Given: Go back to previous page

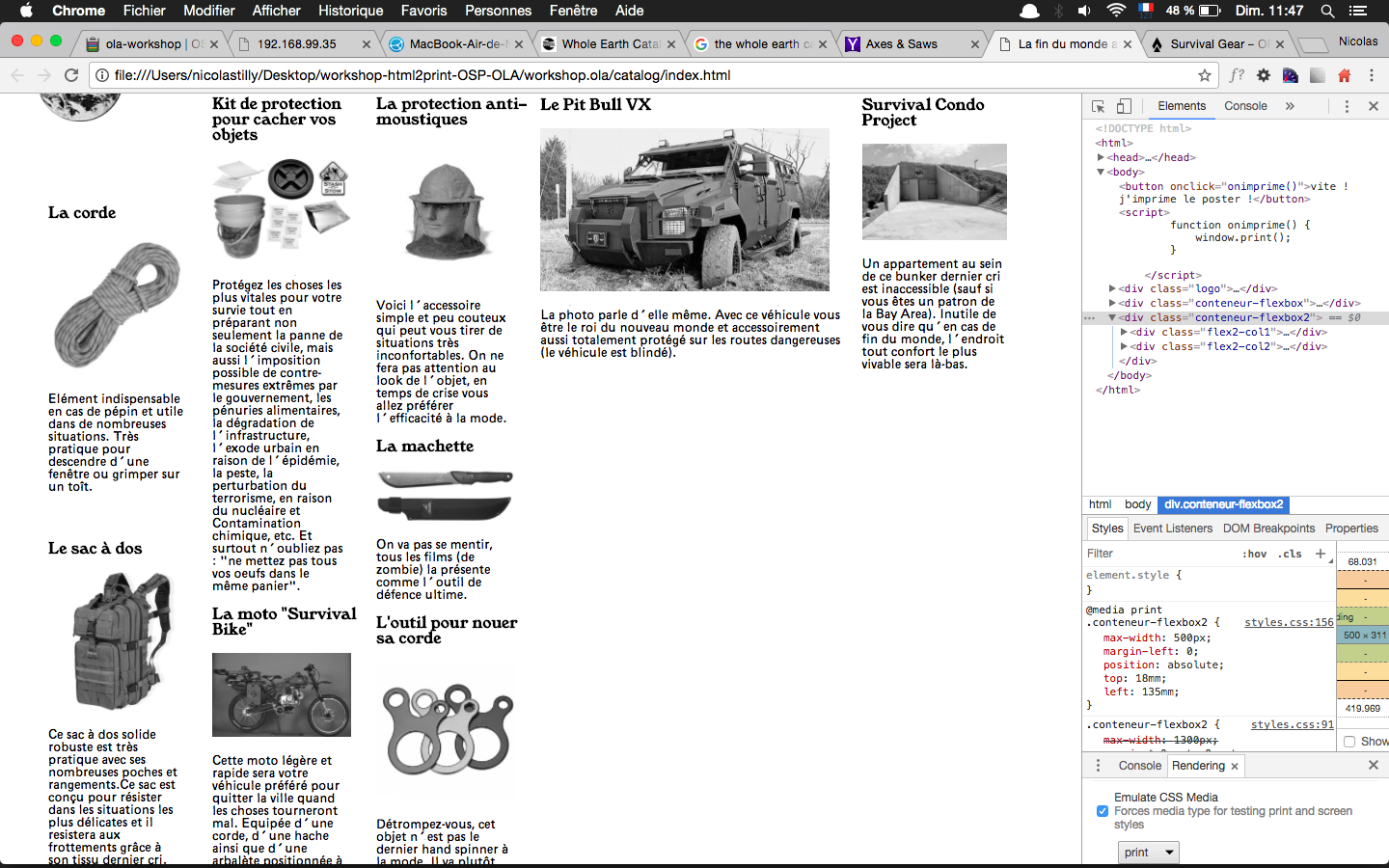Looking at the screenshot, I should [x=17, y=75].
